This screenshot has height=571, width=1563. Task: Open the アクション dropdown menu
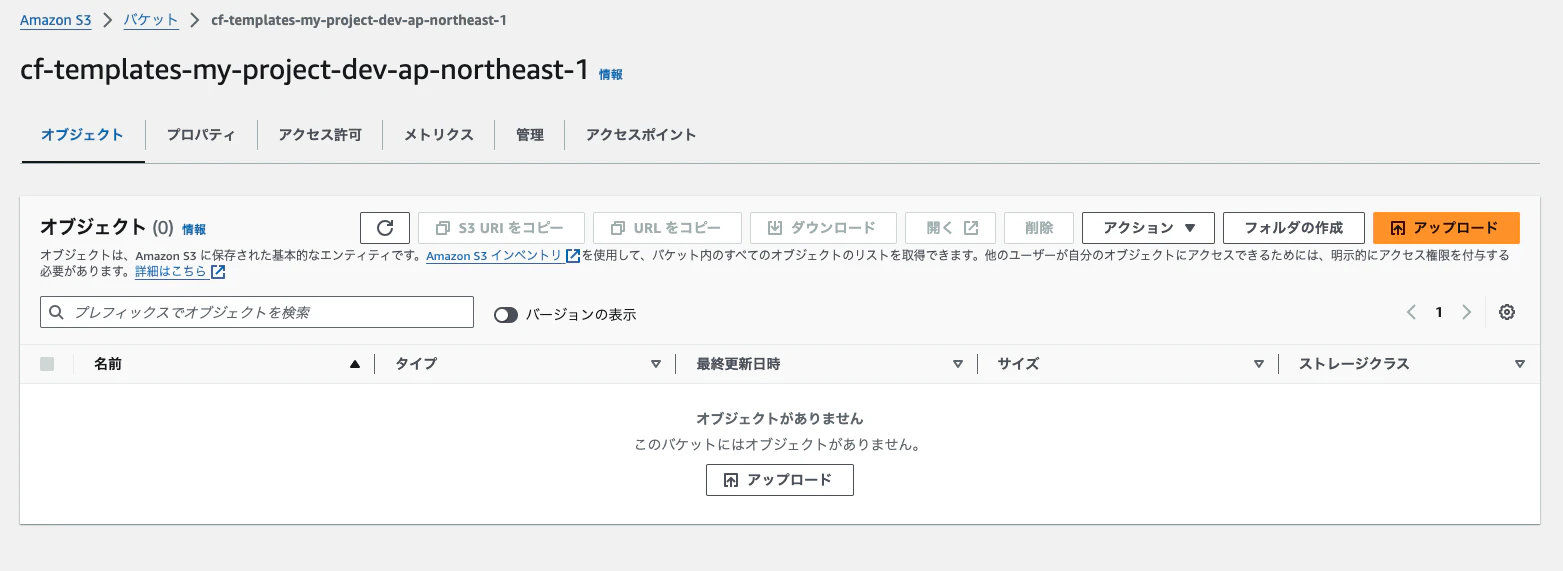(x=1148, y=228)
